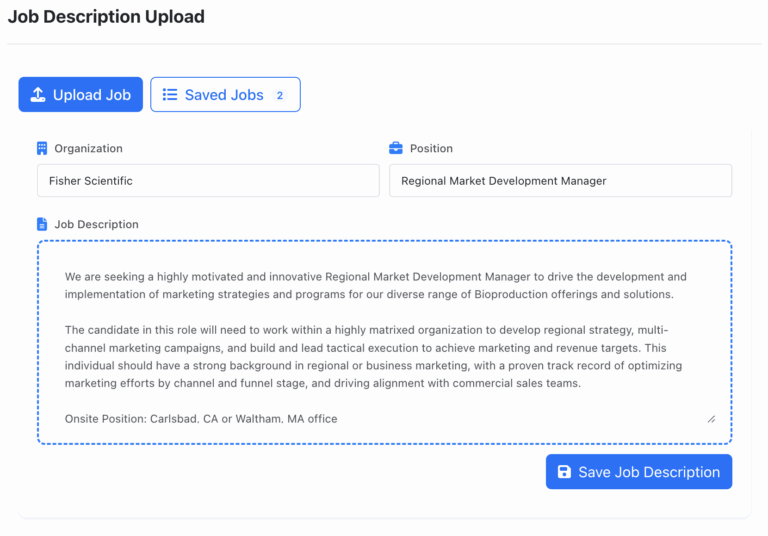
Task: Click the briefcase icon next to Position
Action: (x=396, y=148)
